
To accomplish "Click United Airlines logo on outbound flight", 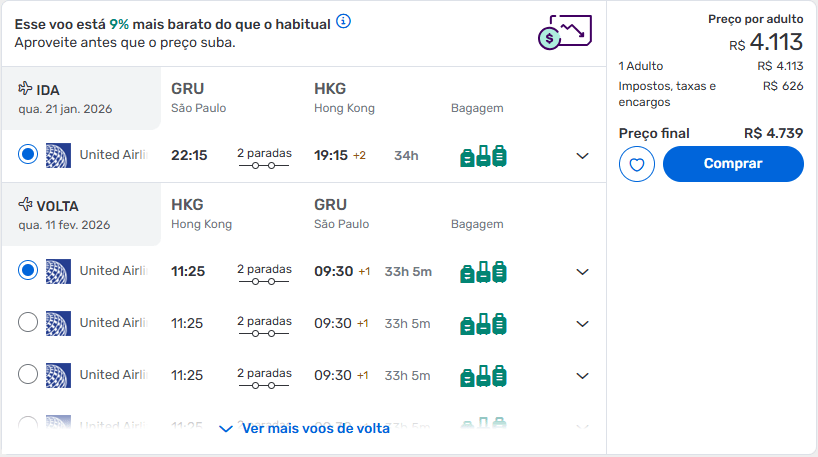I will tap(58, 155).
